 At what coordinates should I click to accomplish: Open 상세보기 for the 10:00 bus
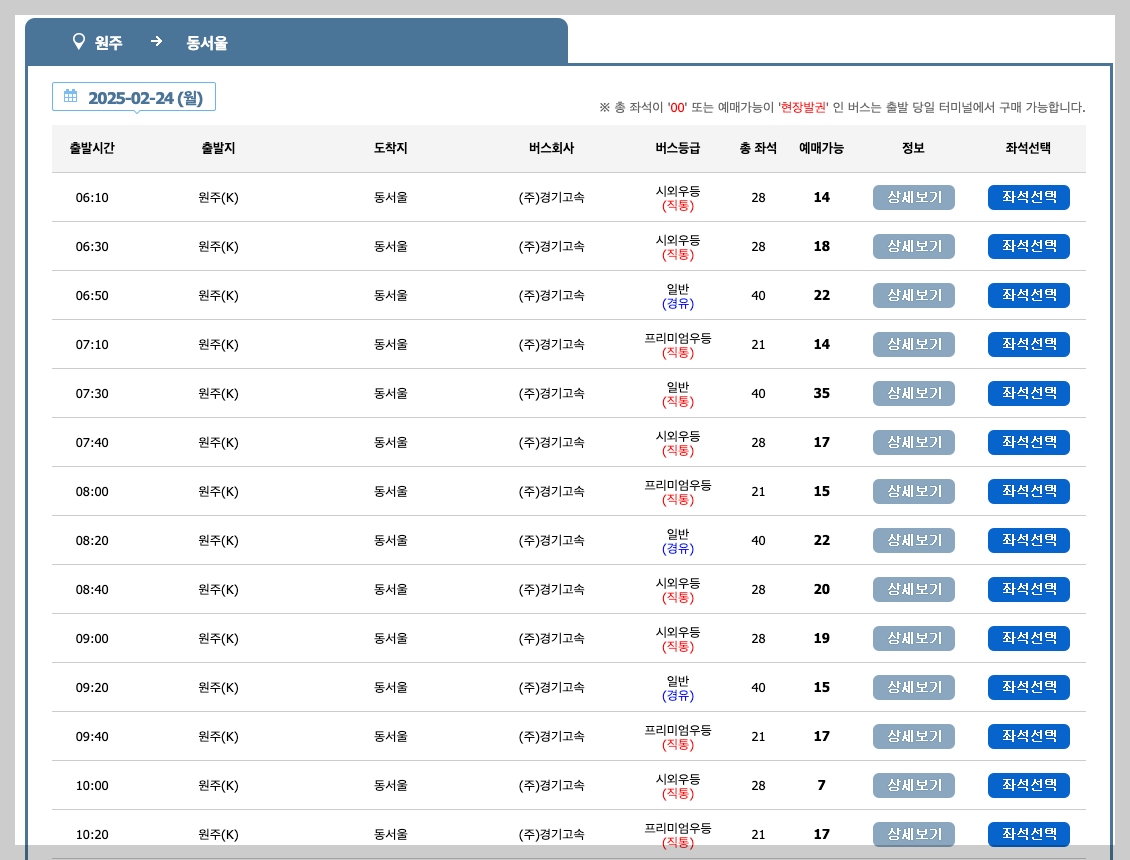click(913, 785)
